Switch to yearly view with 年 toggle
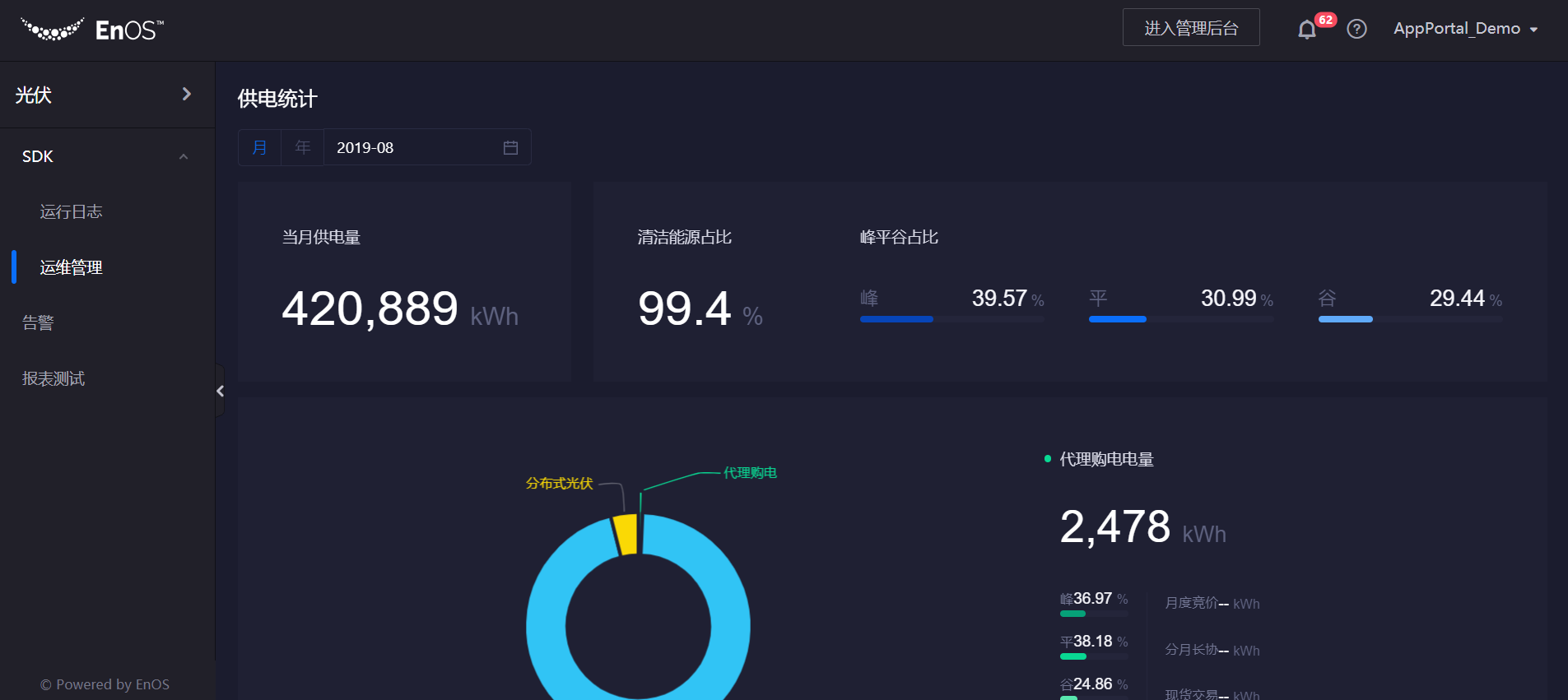 point(303,148)
